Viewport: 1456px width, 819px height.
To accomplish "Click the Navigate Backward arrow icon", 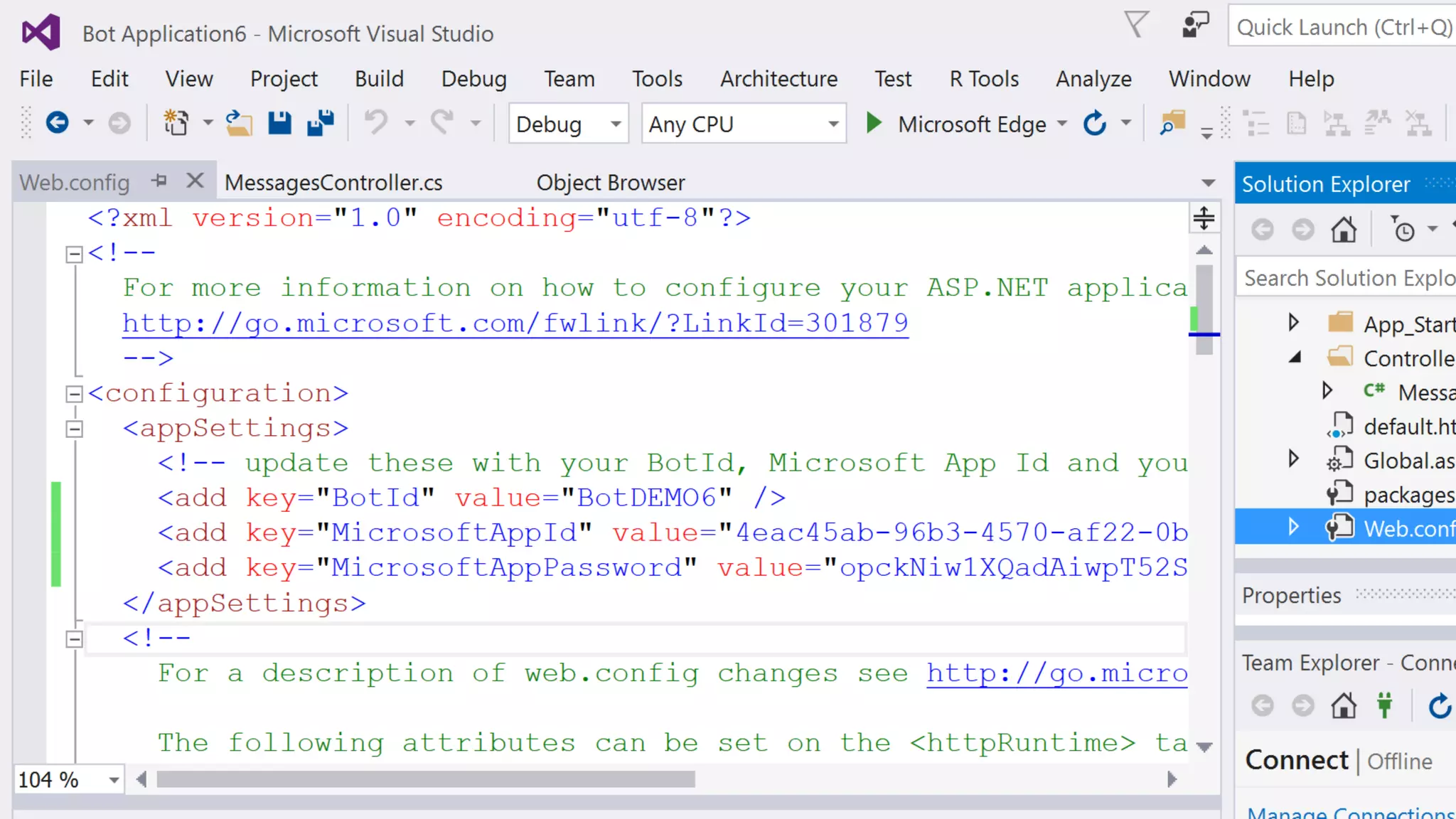I will coord(57,124).
